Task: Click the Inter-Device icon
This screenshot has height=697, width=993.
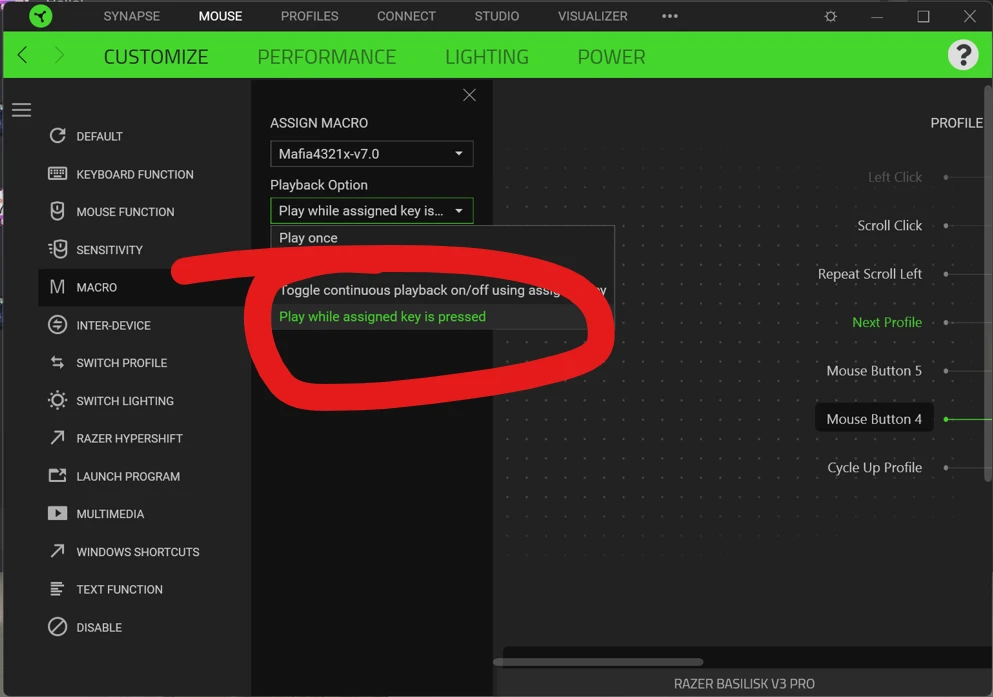Action: click(58, 325)
